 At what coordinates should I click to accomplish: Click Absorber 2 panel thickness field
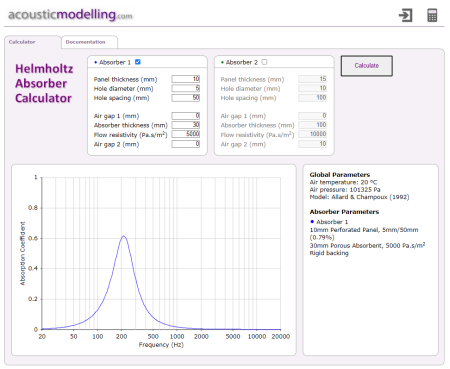tap(312, 79)
